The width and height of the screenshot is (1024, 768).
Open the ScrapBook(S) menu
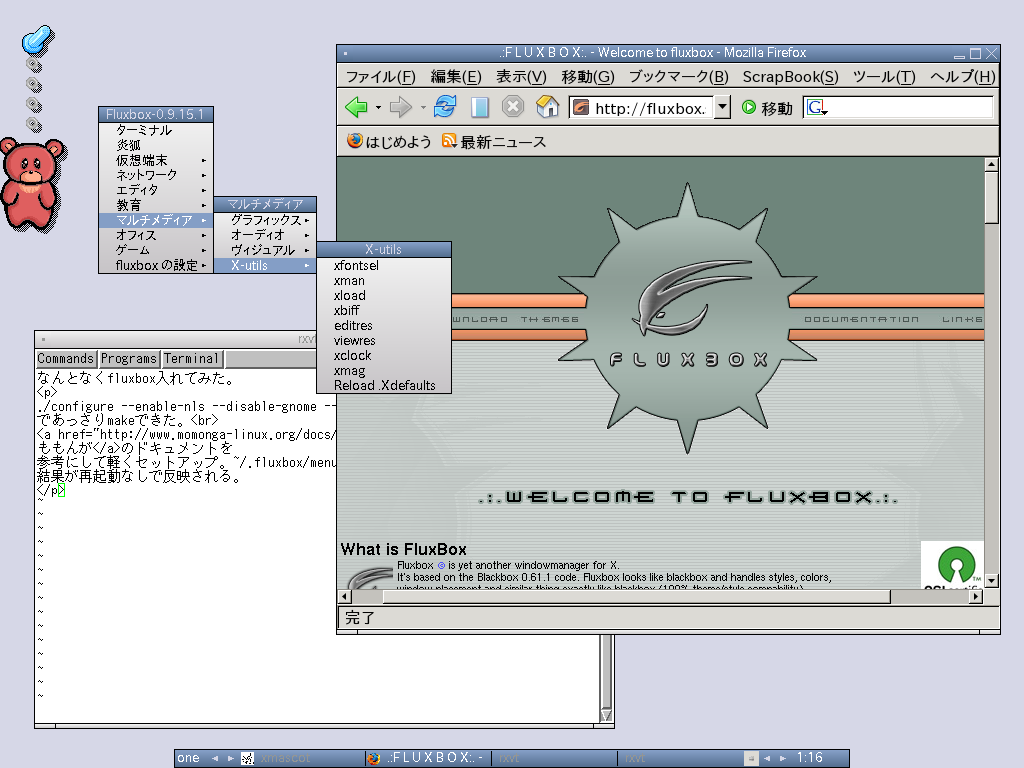[x=790, y=77]
